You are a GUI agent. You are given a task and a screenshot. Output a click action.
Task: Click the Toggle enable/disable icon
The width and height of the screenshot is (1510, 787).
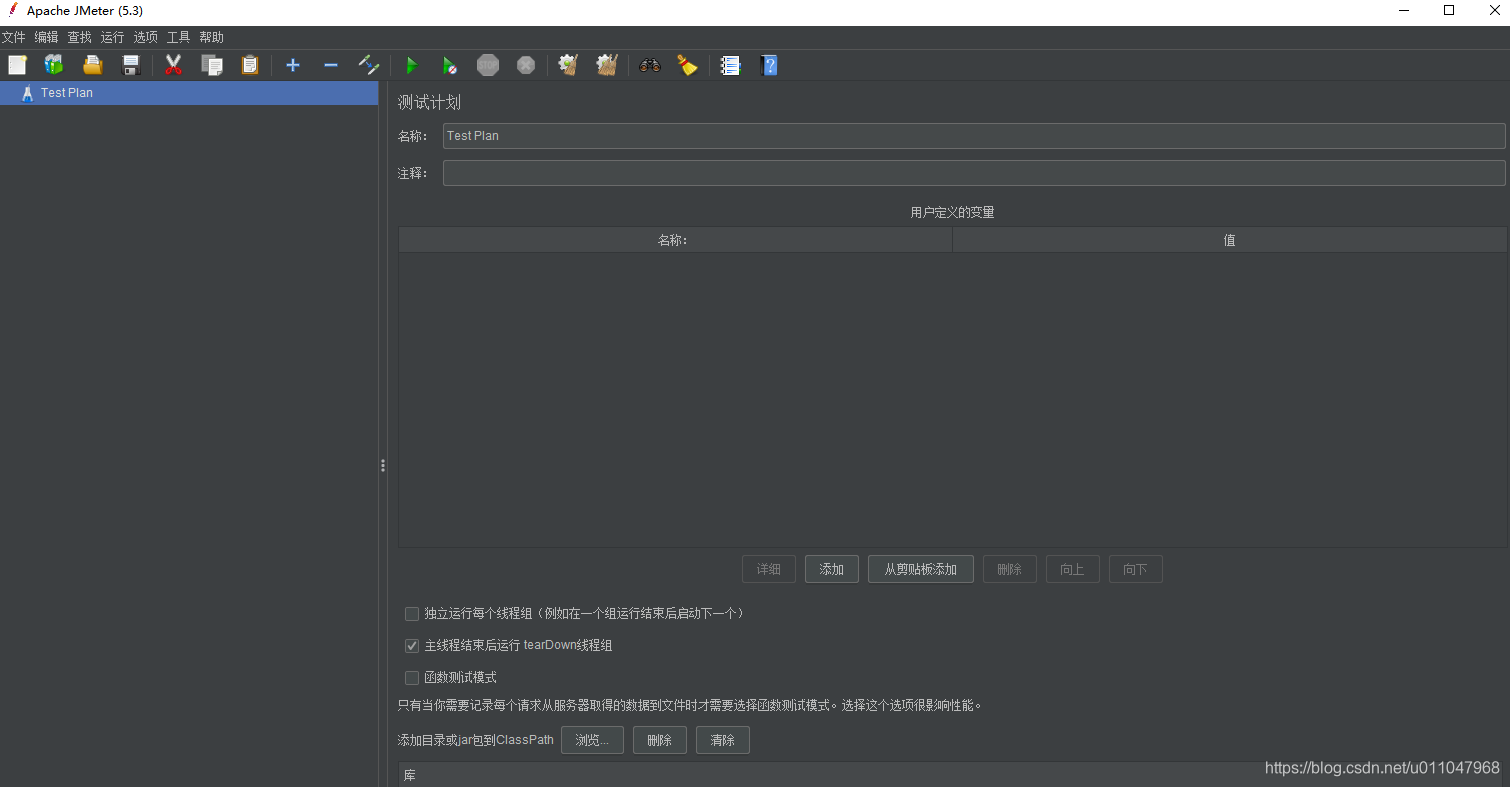tap(369, 65)
